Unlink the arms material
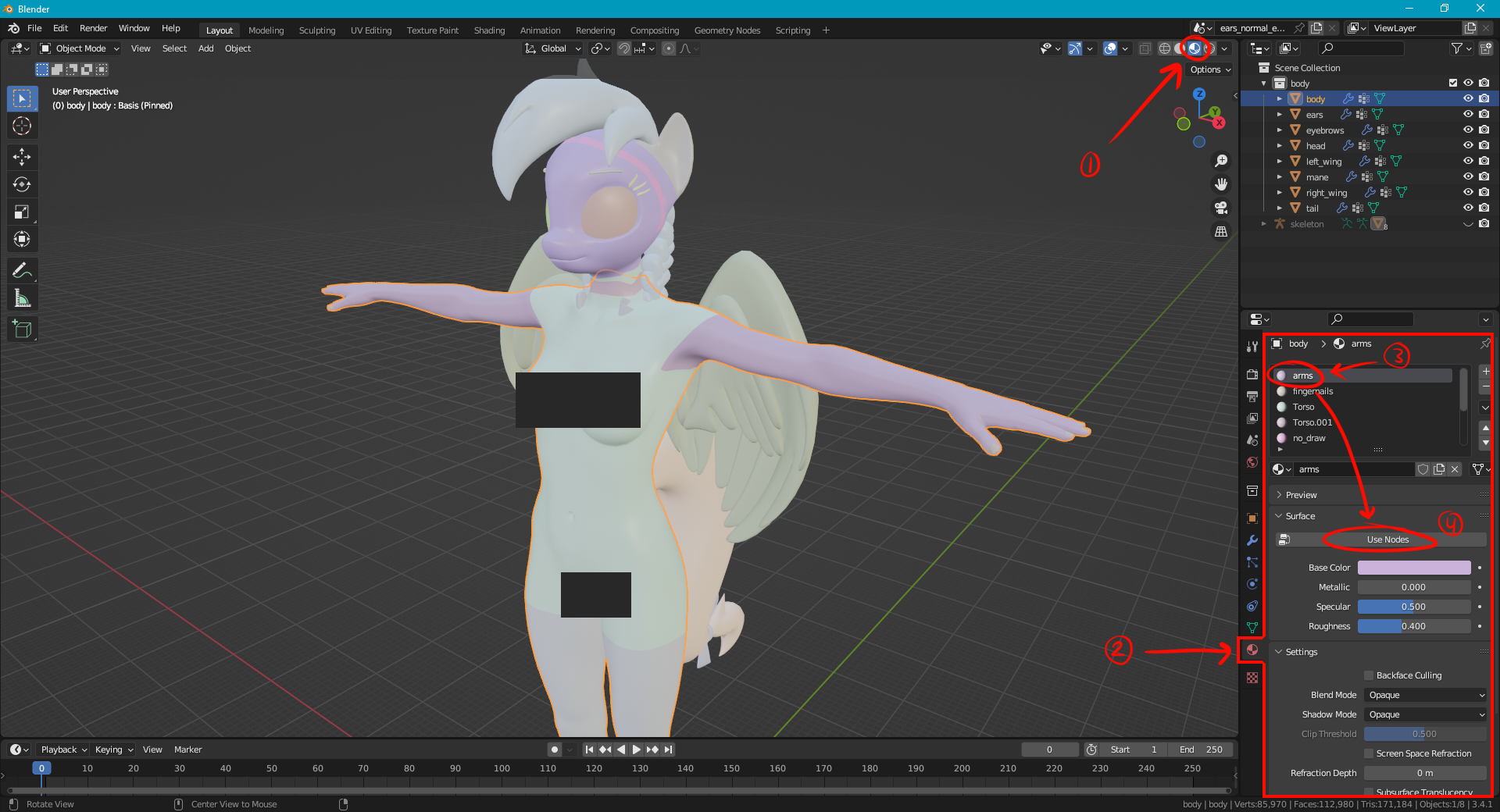Screen dimensions: 1500x812 tap(1455, 469)
